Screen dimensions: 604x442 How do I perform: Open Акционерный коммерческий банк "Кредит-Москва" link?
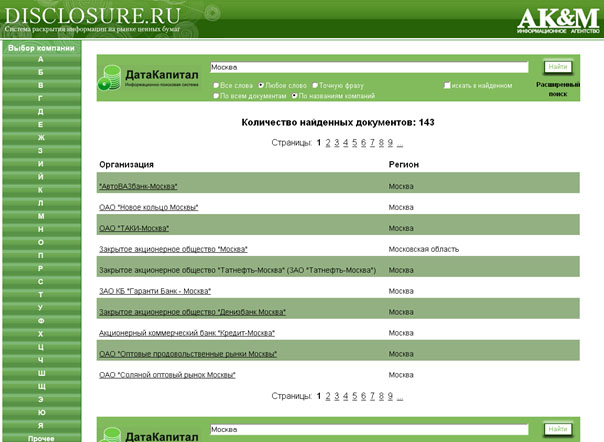tap(187, 333)
